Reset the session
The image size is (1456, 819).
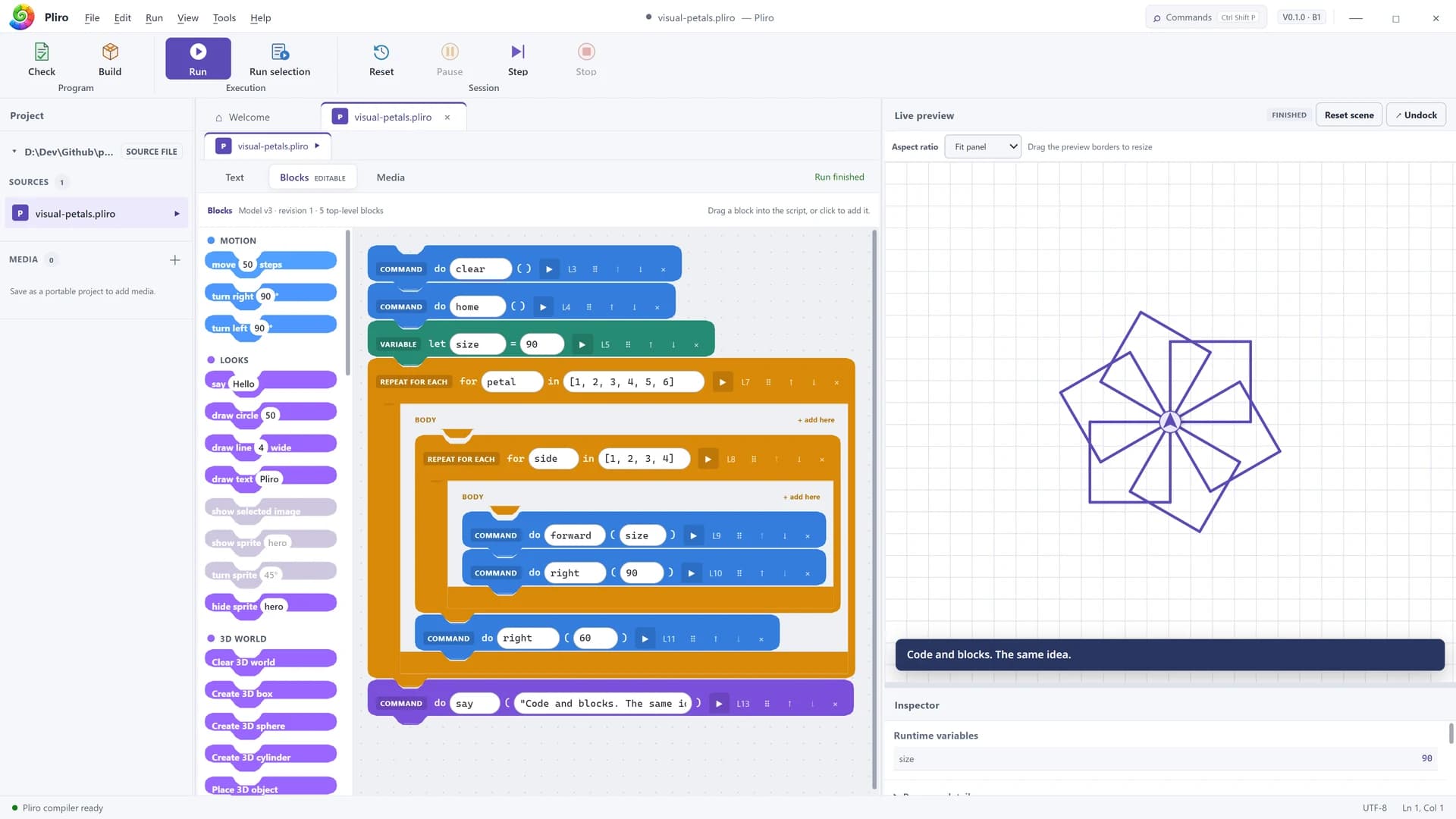point(381,58)
